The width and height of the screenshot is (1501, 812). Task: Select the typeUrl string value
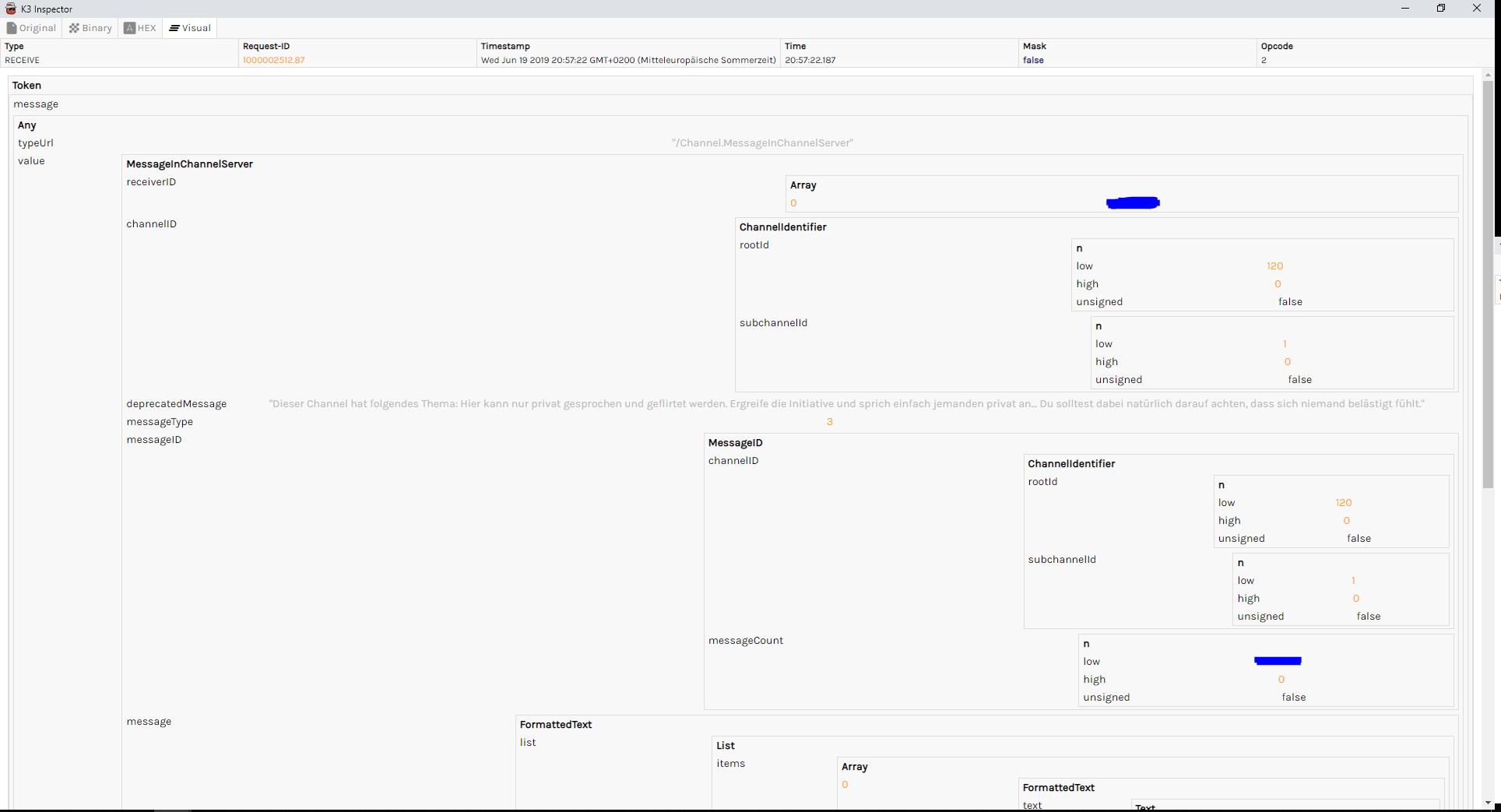pyautogui.click(x=762, y=143)
